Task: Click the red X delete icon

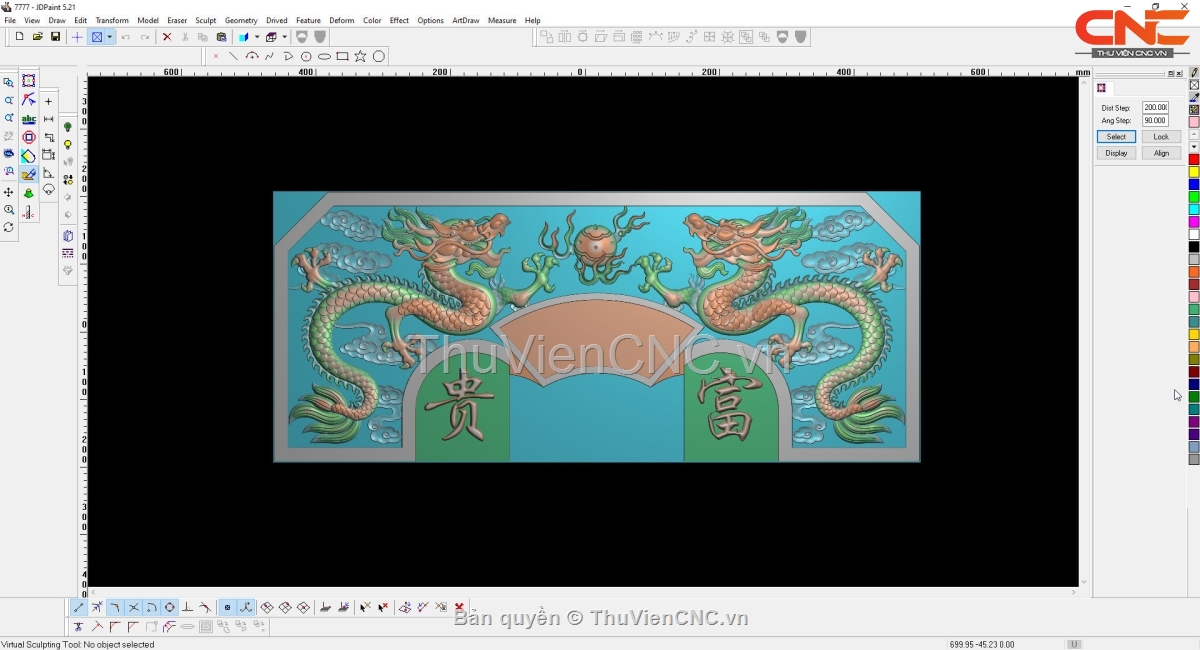Action: tap(167, 37)
